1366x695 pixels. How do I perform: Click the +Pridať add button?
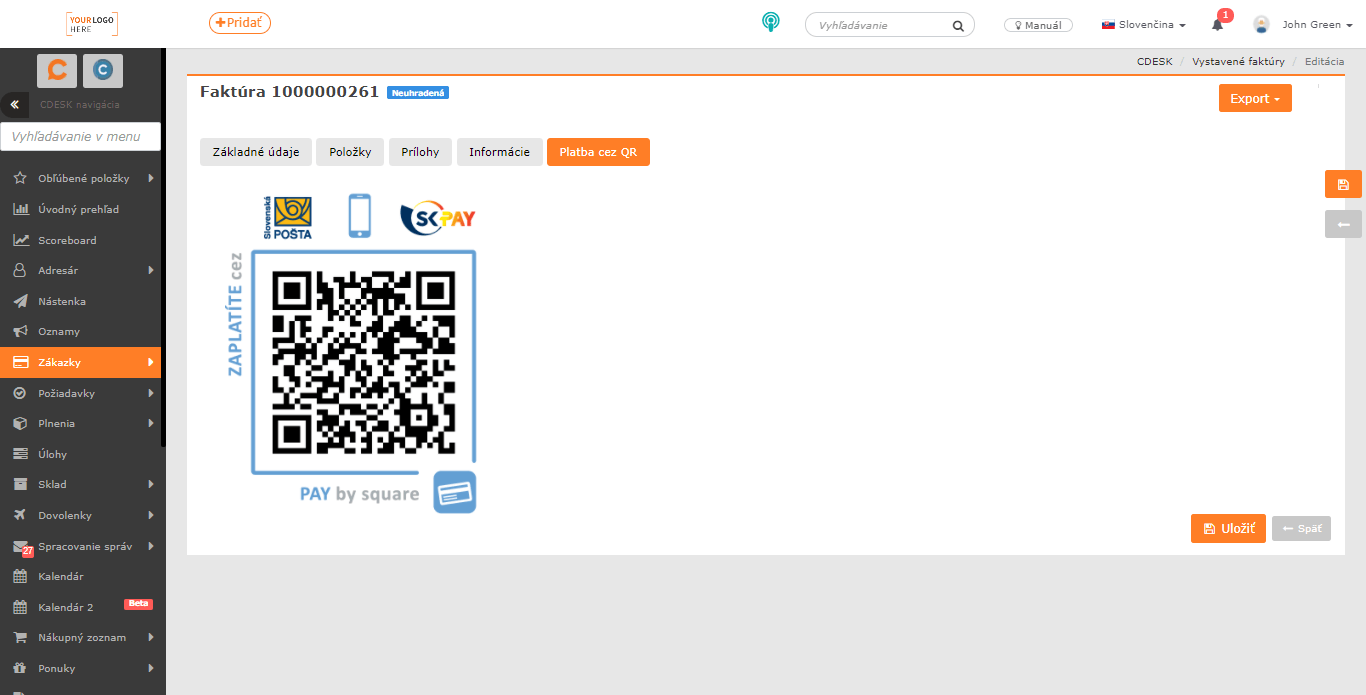240,22
